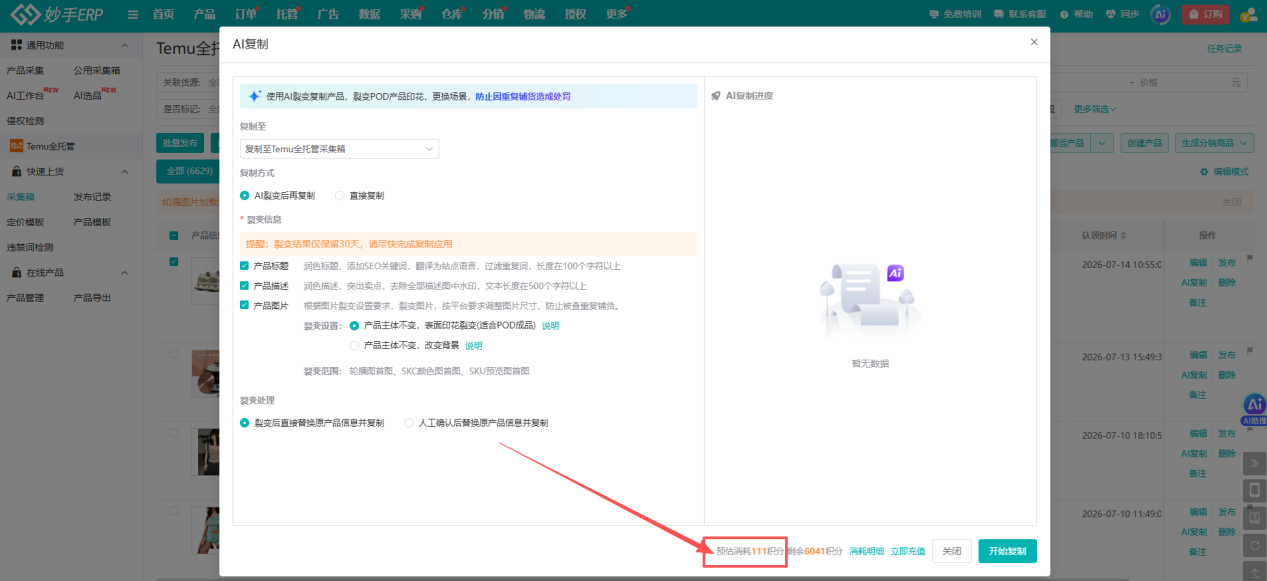Expand the 更多筛选 filter options

[1095, 109]
